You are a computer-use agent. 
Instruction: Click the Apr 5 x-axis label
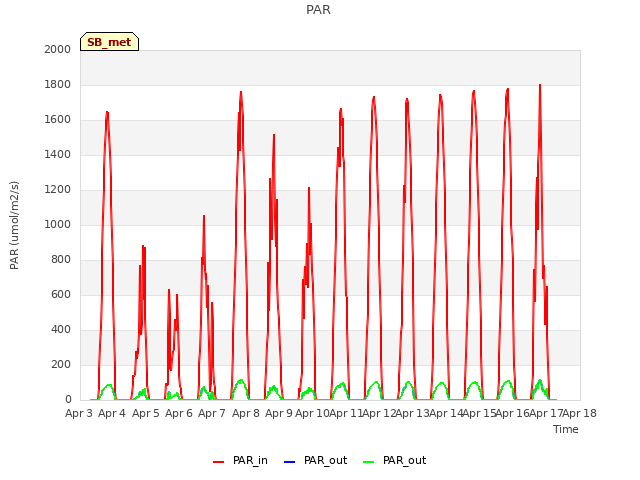point(146,413)
